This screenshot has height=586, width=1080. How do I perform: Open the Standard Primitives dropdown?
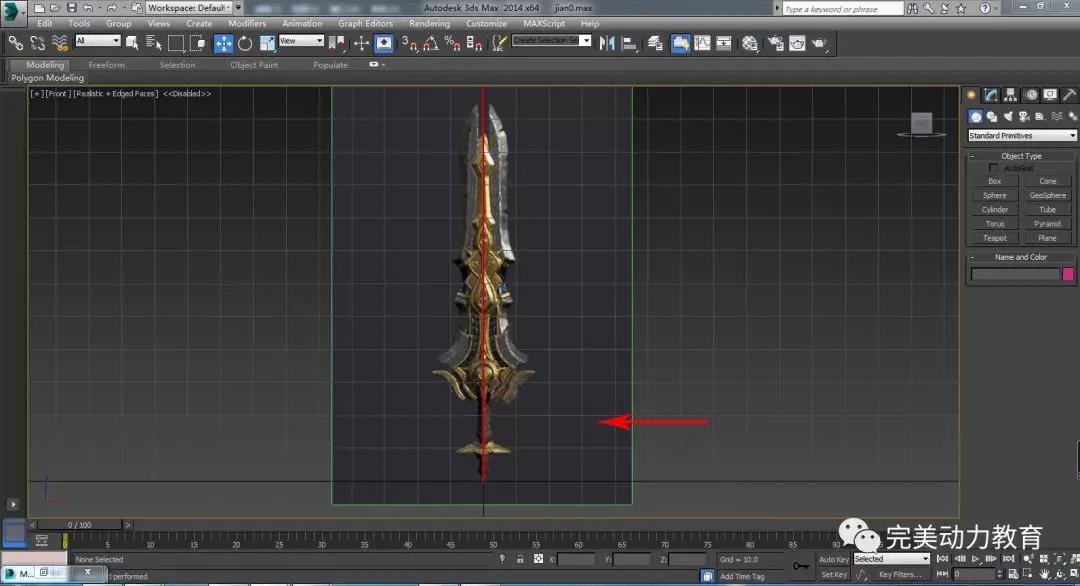[x=1022, y=136]
